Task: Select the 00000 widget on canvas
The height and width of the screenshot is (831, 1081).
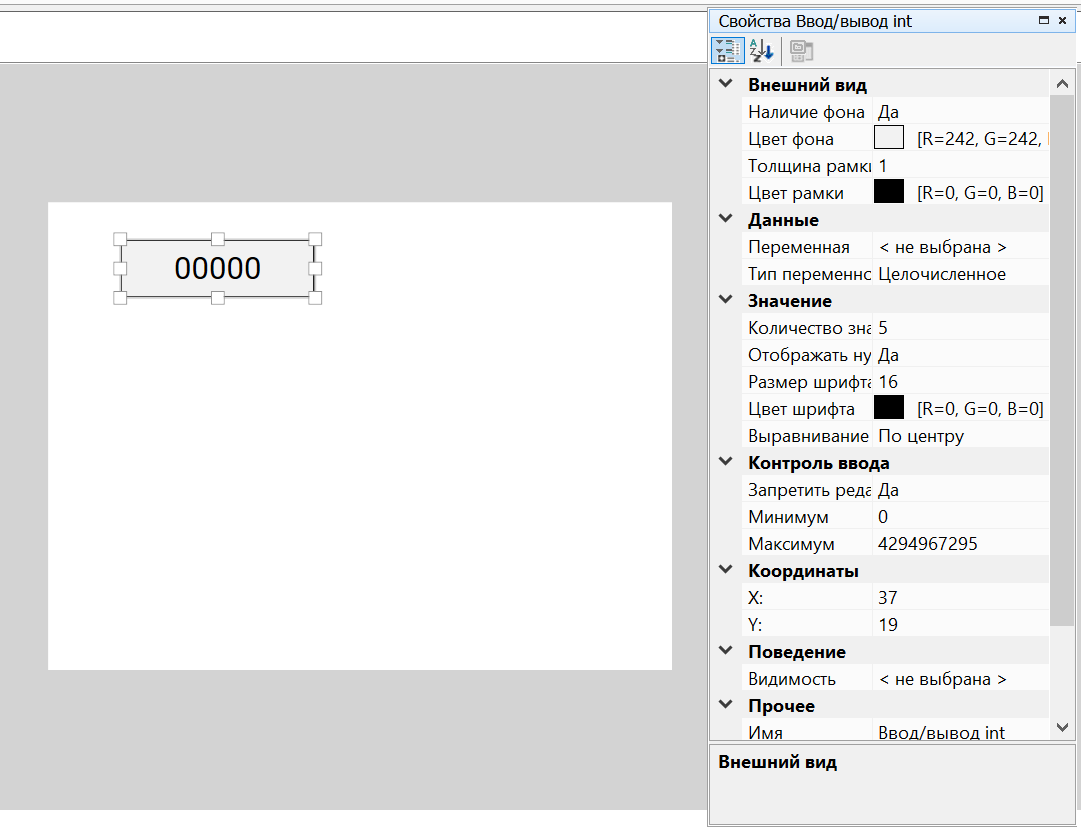Action: click(x=217, y=268)
